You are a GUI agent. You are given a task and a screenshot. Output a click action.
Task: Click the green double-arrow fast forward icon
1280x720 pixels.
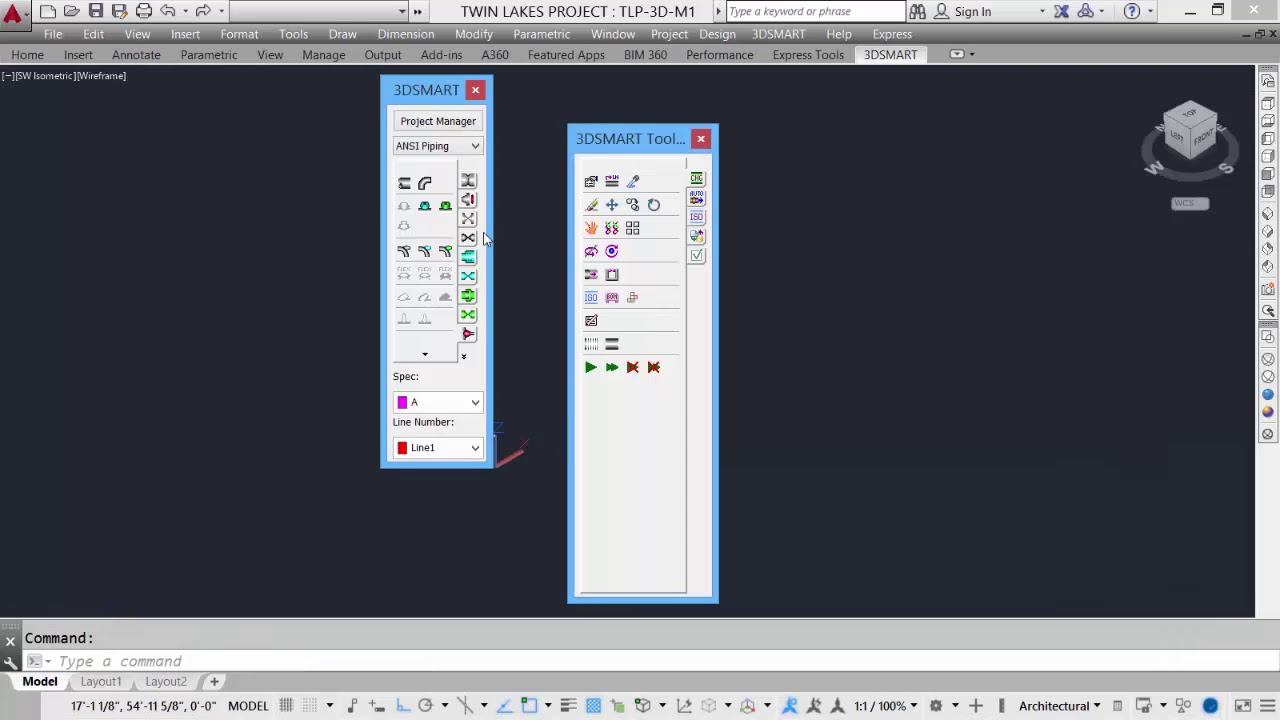point(612,367)
